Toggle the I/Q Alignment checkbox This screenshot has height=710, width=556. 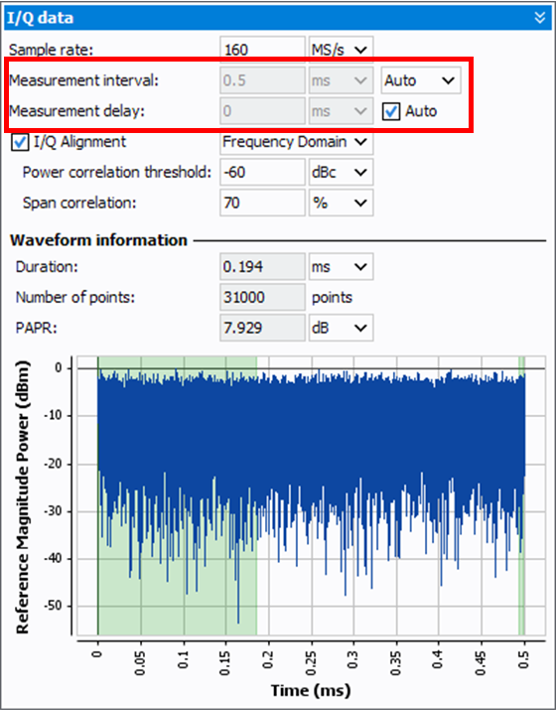point(19,142)
